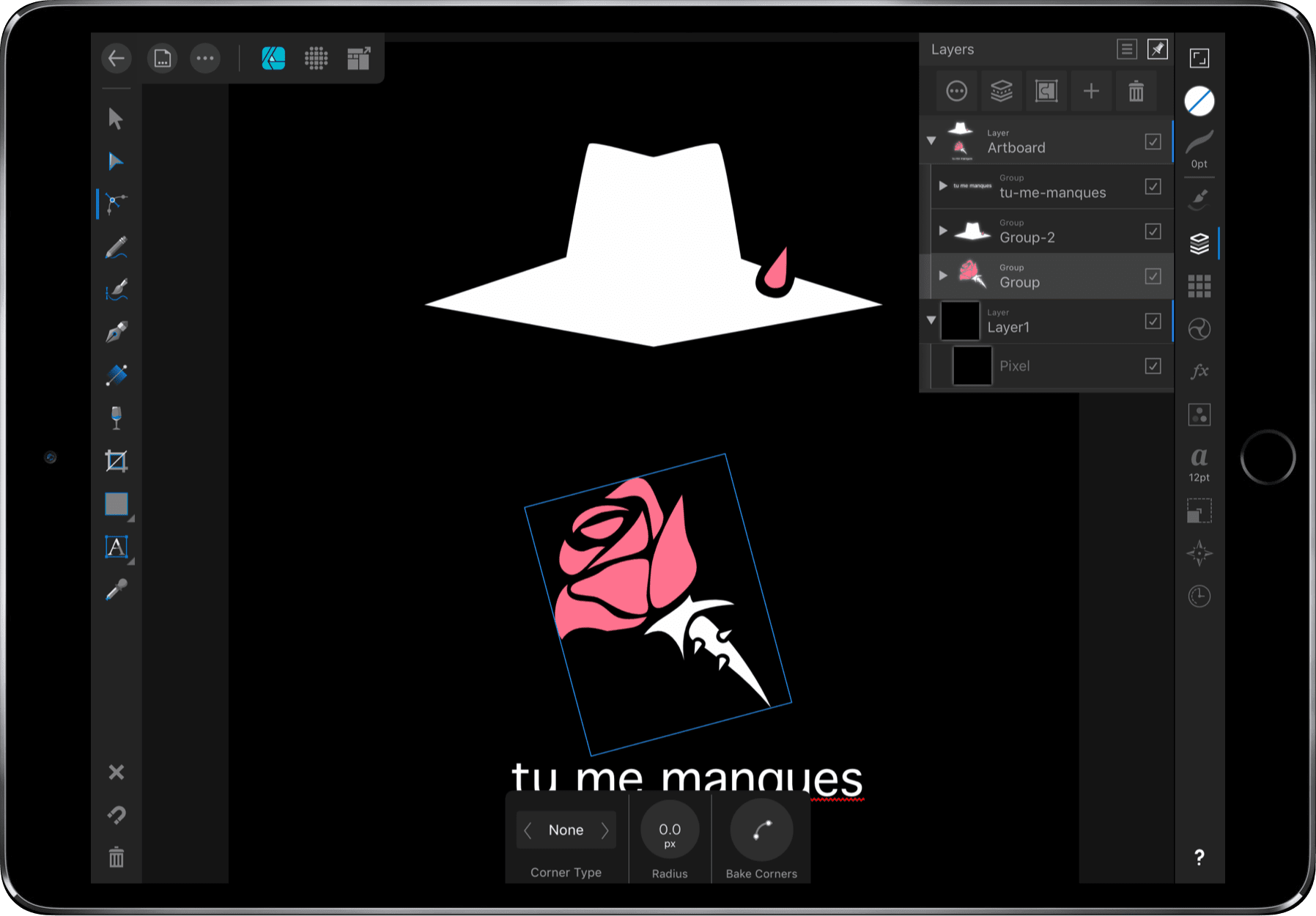Select the Crop tool

point(116,461)
